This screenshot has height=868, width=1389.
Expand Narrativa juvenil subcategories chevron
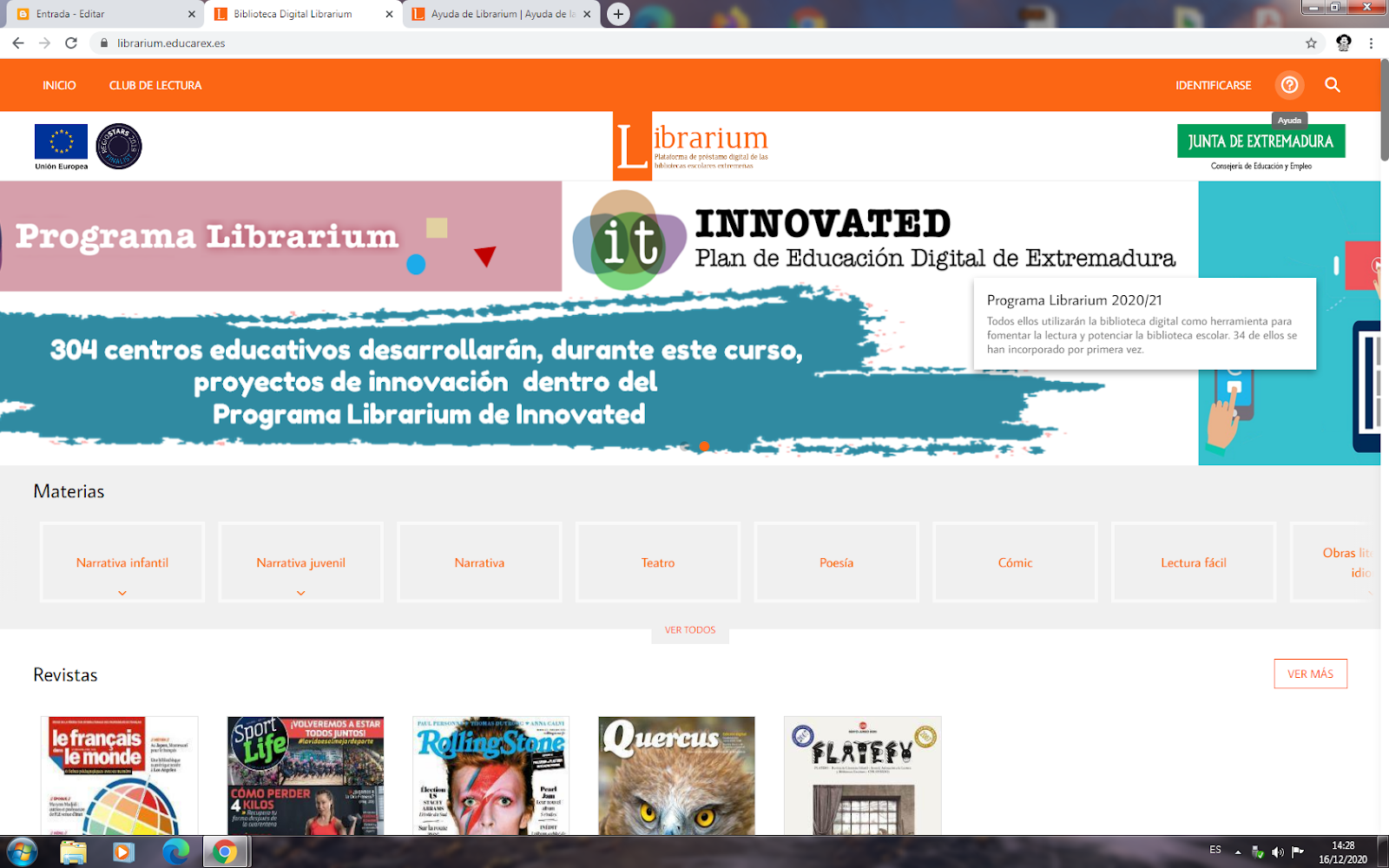[x=301, y=593]
